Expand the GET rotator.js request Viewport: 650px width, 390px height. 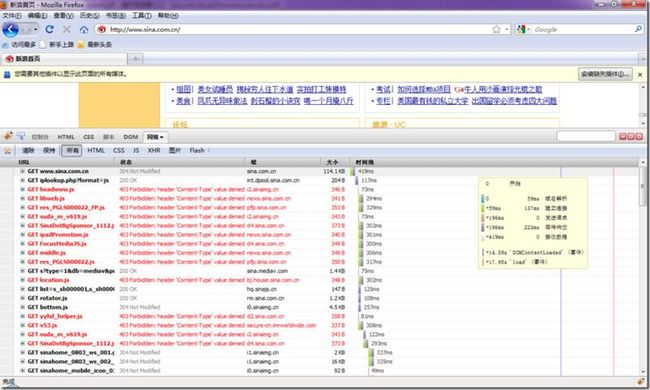[x=23, y=298]
